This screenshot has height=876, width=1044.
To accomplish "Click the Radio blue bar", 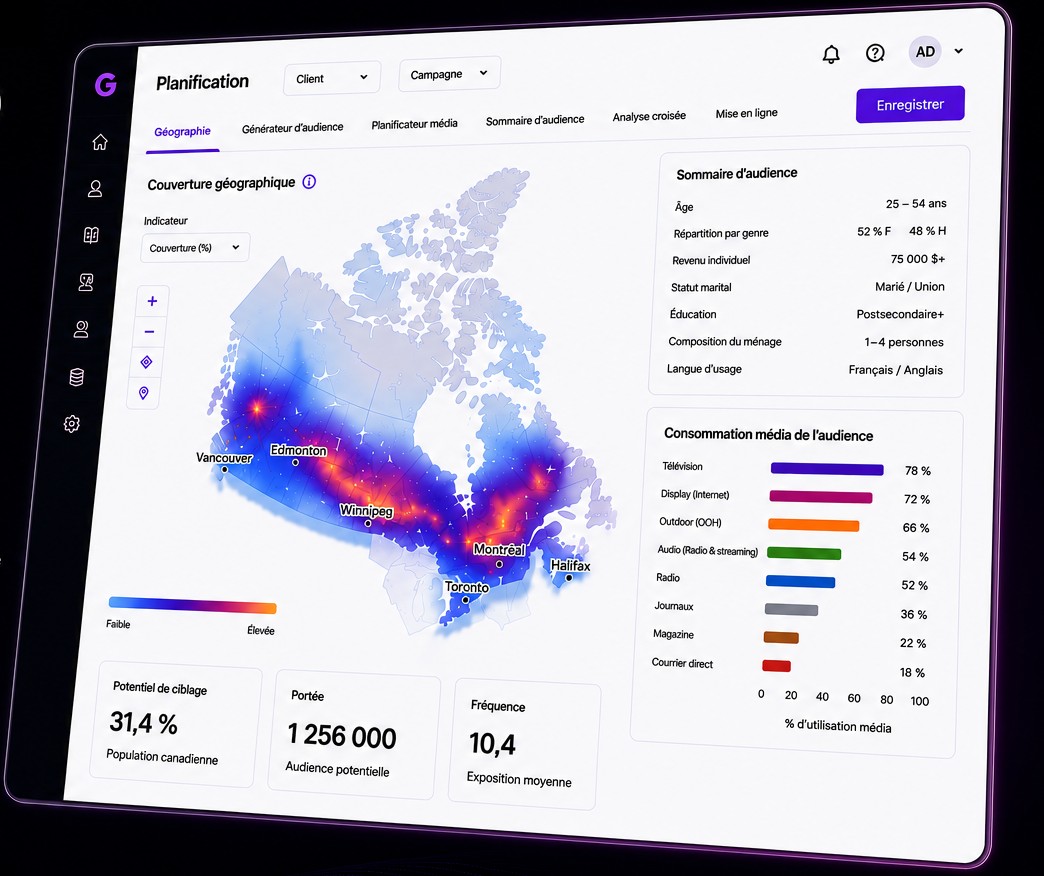I will [800, 582].
